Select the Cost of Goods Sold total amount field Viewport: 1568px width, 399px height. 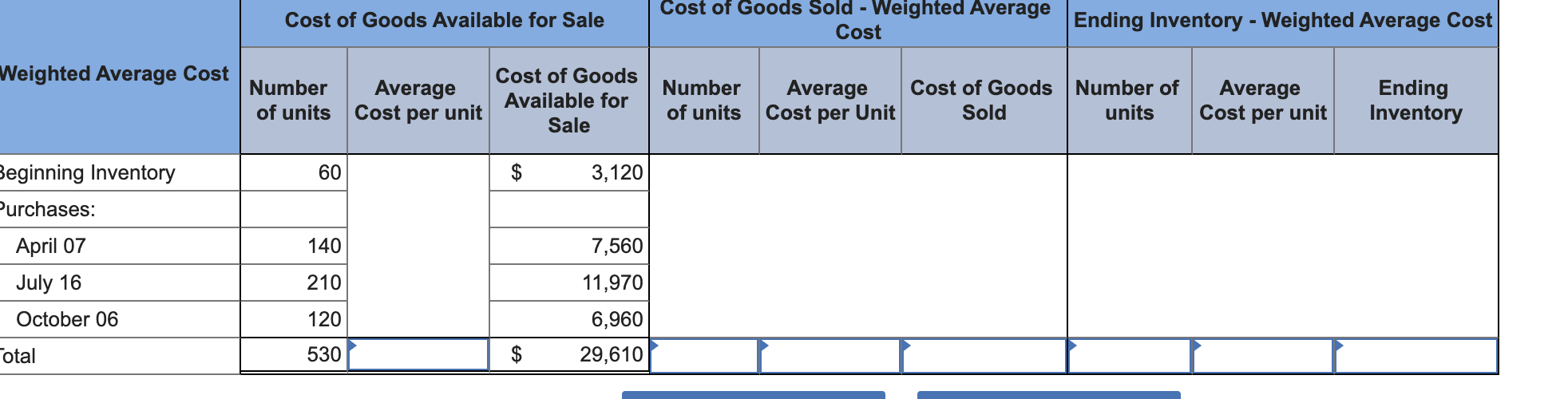[984, 356]
